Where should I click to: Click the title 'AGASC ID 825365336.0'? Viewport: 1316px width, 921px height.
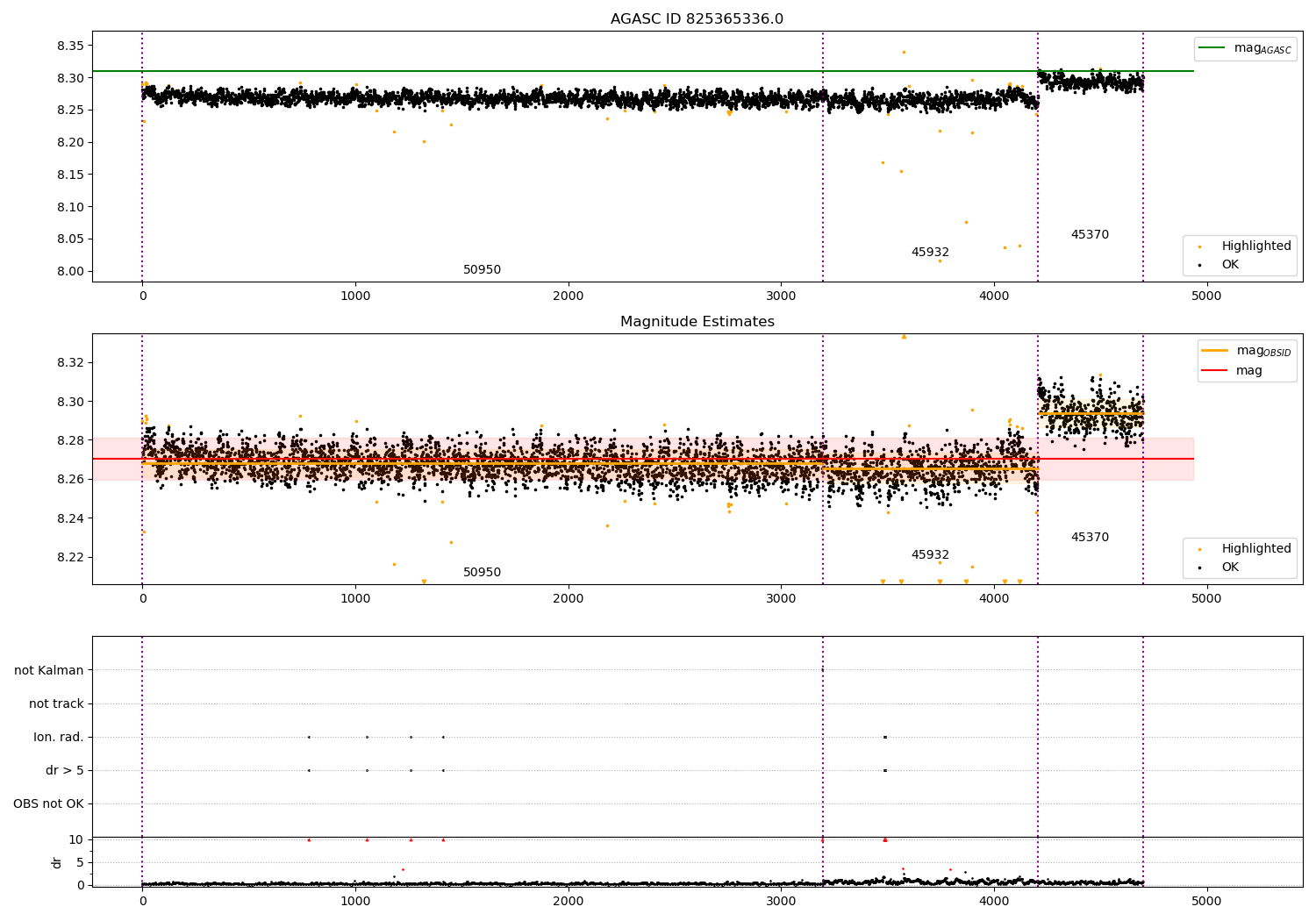[x=697, y=19]
